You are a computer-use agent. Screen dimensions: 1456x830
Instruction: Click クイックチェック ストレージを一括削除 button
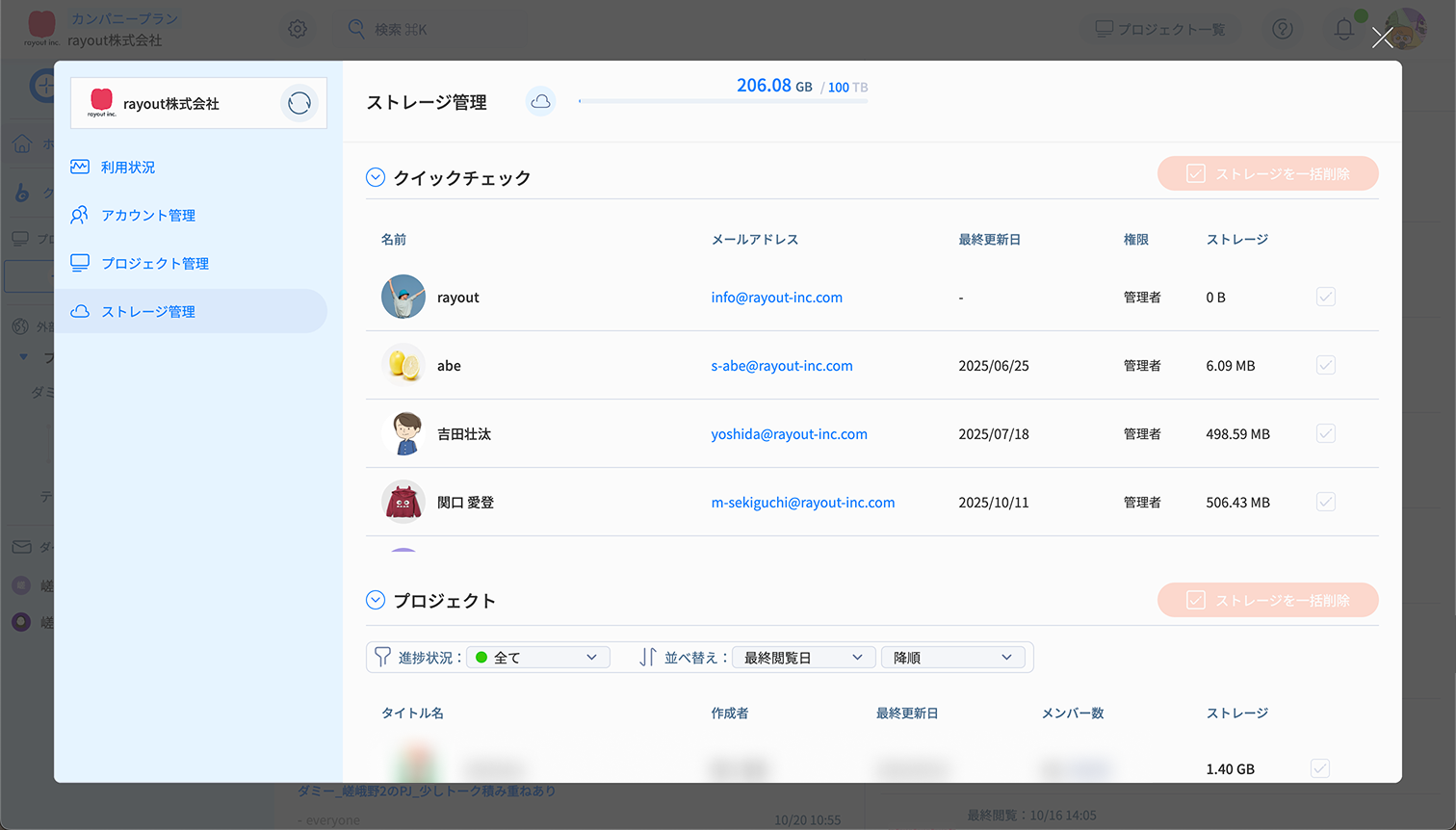click(1267, 173)
